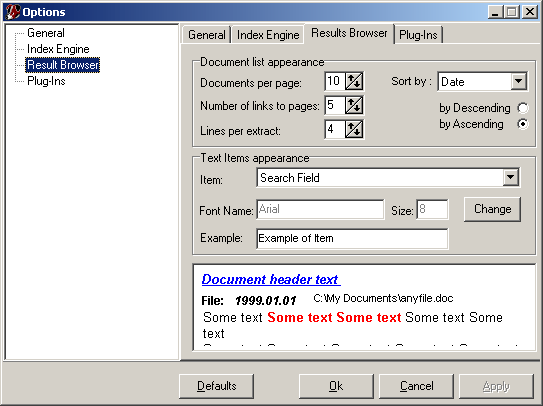
Task: Click the Cancel button
Action: tap(416, 386)
